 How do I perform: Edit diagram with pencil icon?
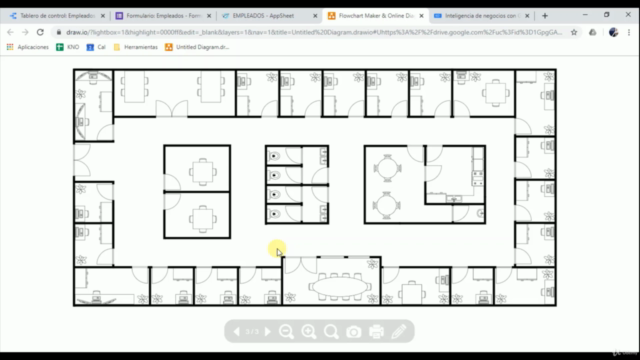tap(399, 331)
